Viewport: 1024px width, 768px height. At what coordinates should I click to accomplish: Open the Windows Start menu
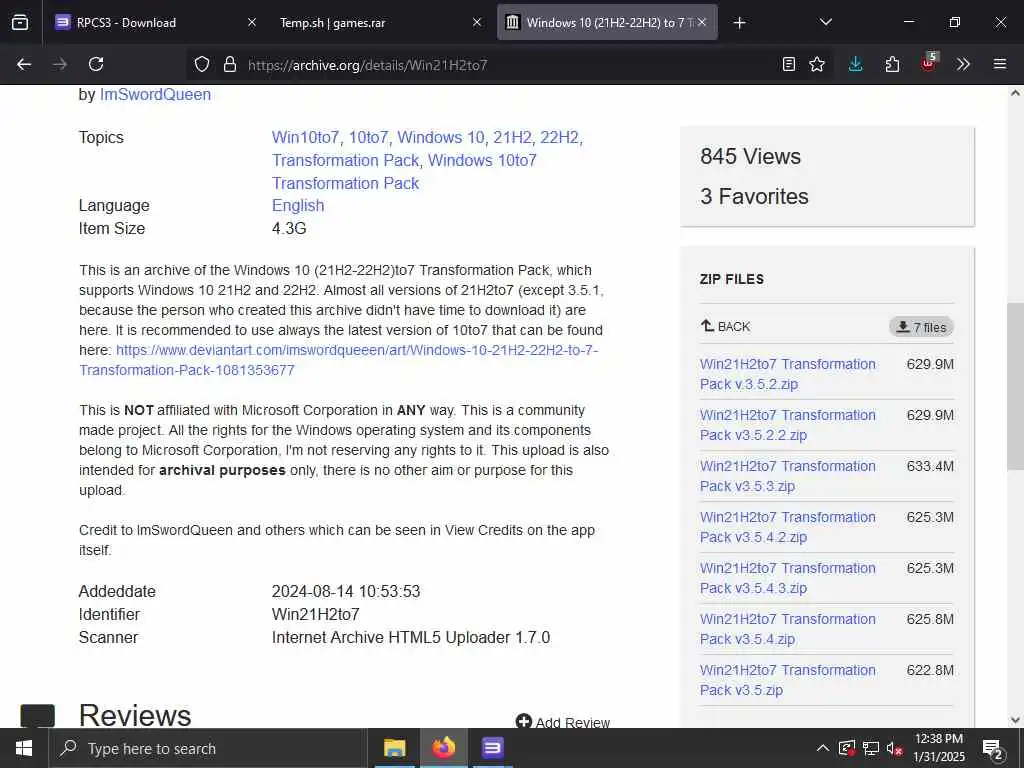[x=24, y=748]
